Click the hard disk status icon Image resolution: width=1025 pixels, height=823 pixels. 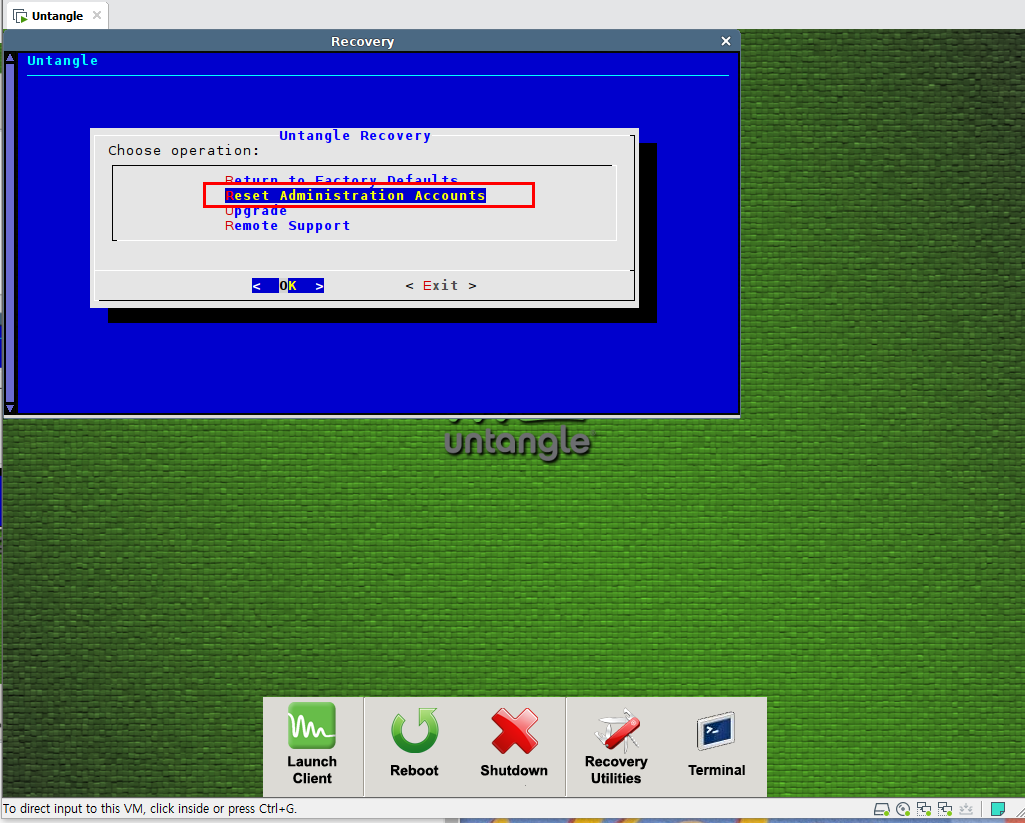pos(882,809)
